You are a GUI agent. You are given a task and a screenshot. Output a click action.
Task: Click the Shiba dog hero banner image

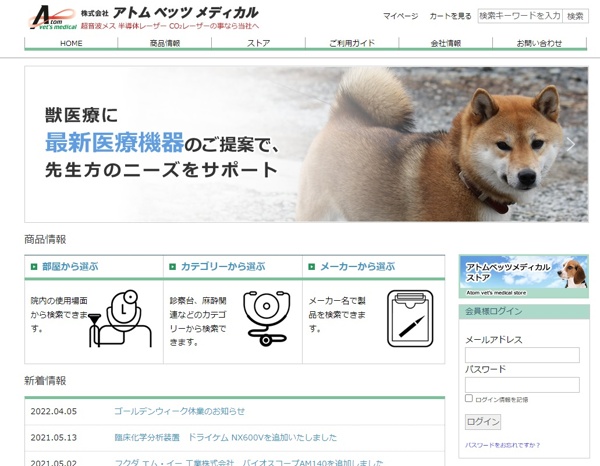pos(306,144)
